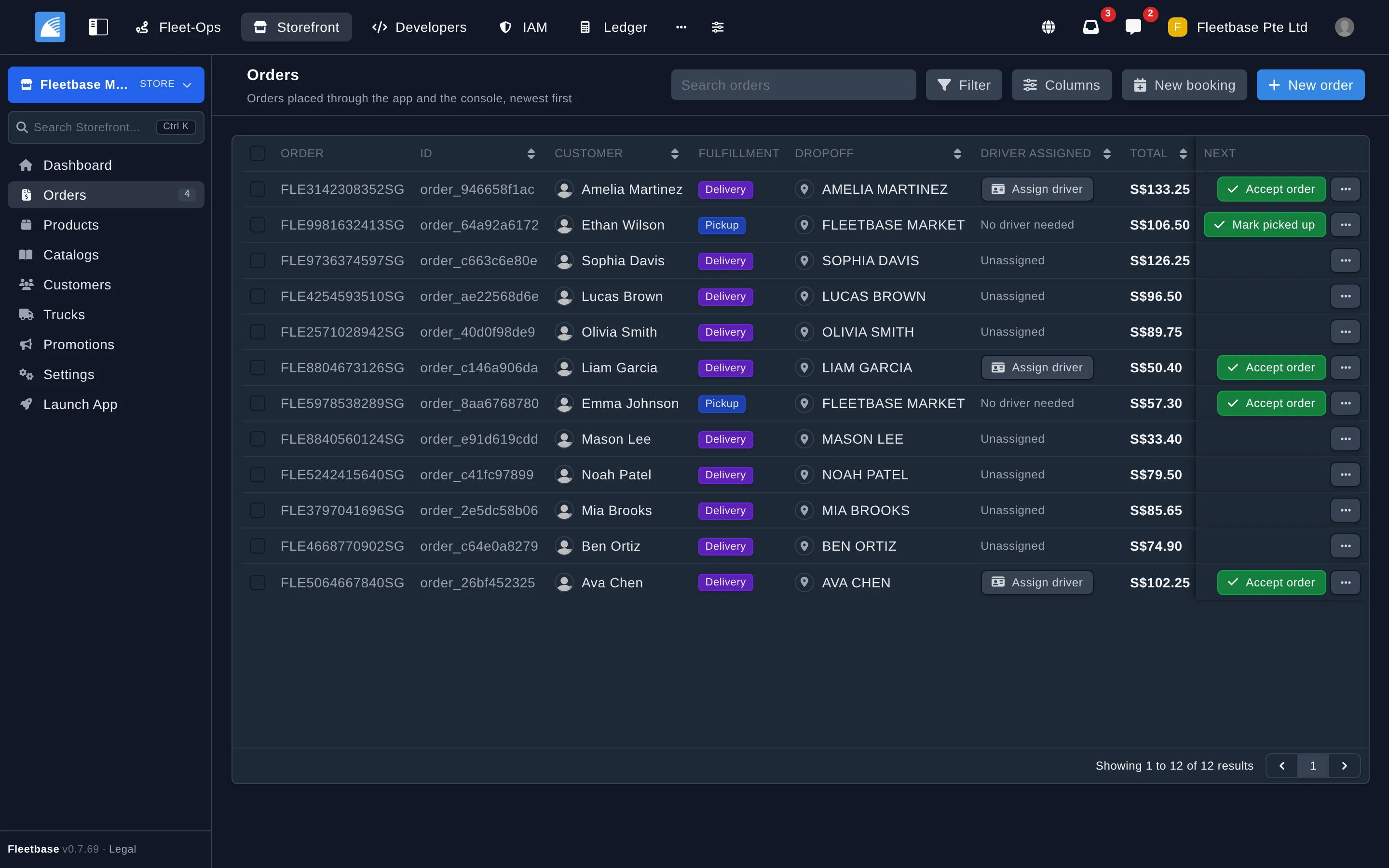Screen dimensions: 1389x868
Task: Open the Developers tab
Action: pyautogui.click(x=419, y=27)
